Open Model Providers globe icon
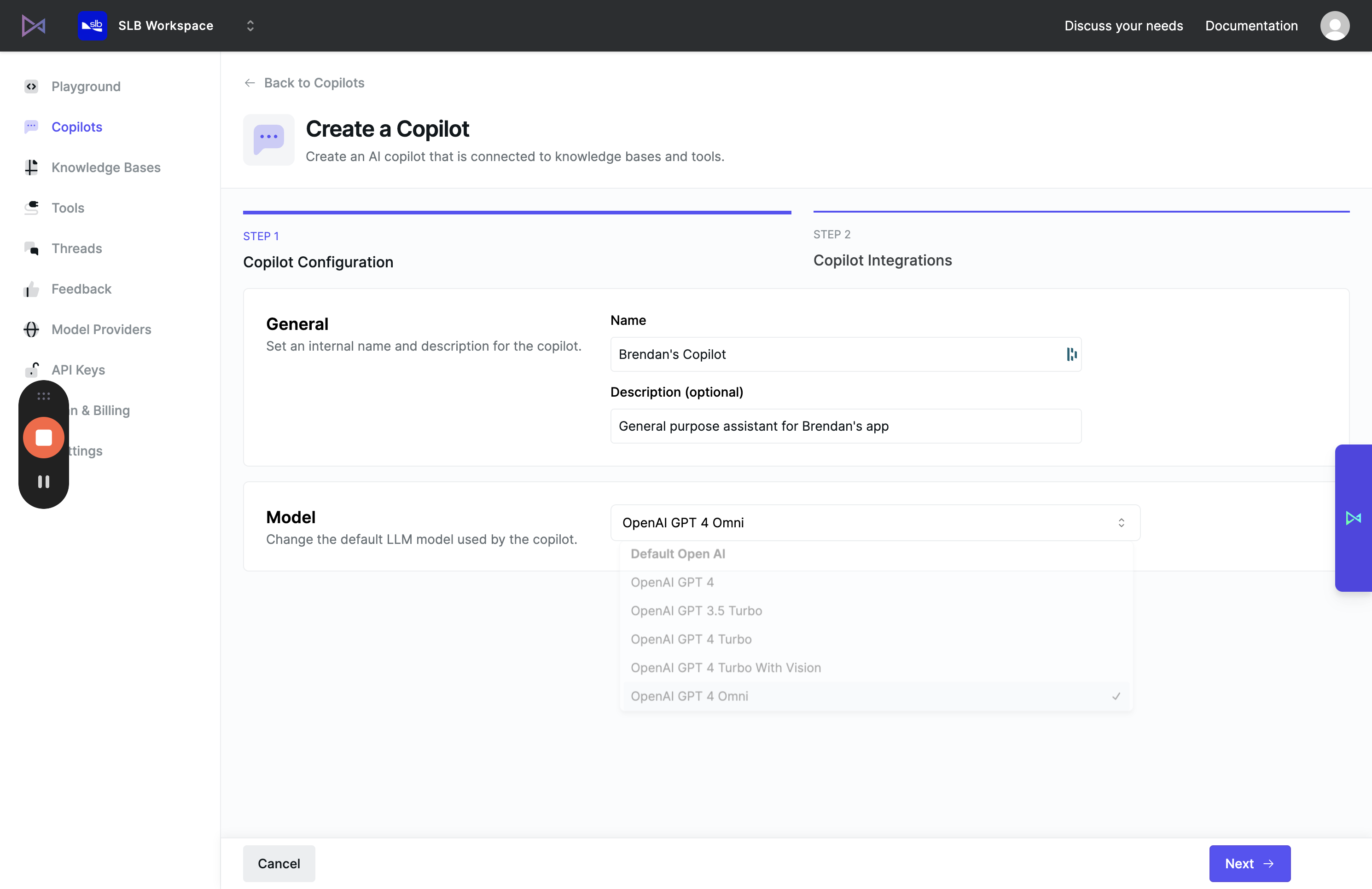 tap(31, 329)
